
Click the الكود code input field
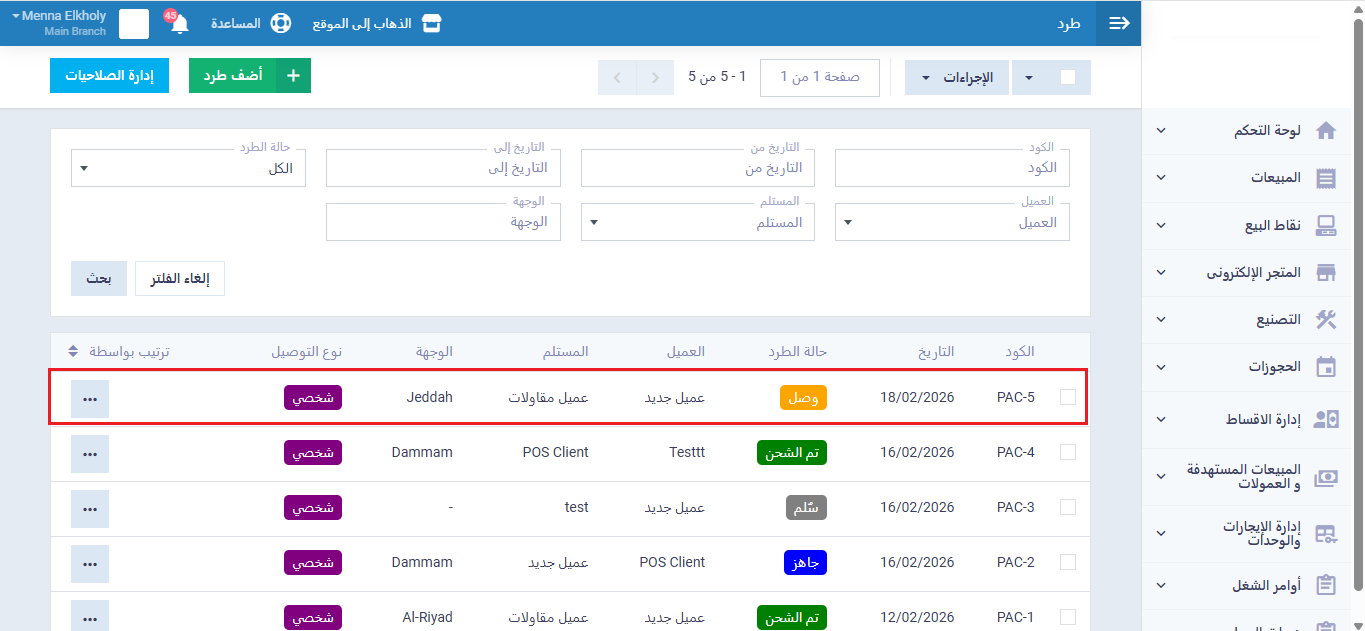(952, 168)
